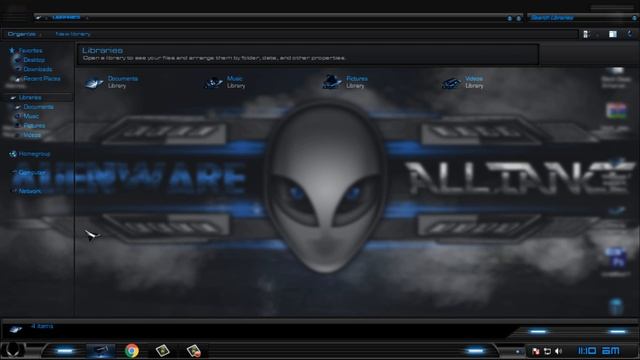The image size is (640, 360).
Task: Select Music in the navigation tree
Action: pyautogui.click(x=31, y=116)
